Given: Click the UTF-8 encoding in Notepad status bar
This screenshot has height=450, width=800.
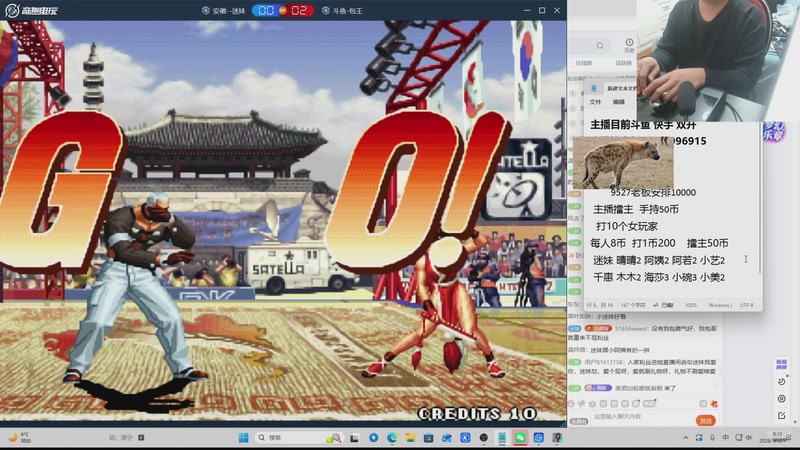Looking at the screenshot, I should tap(746, 305).
